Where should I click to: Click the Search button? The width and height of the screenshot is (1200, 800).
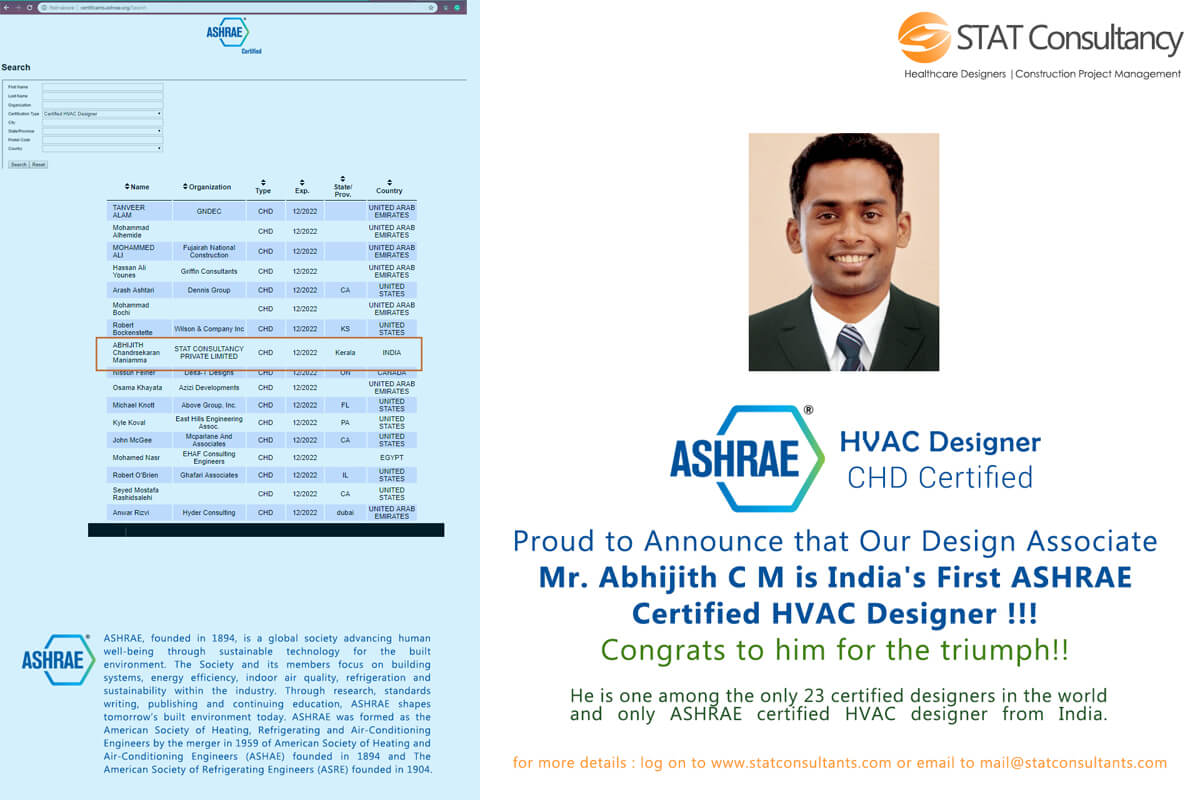[x=18, y=164]
